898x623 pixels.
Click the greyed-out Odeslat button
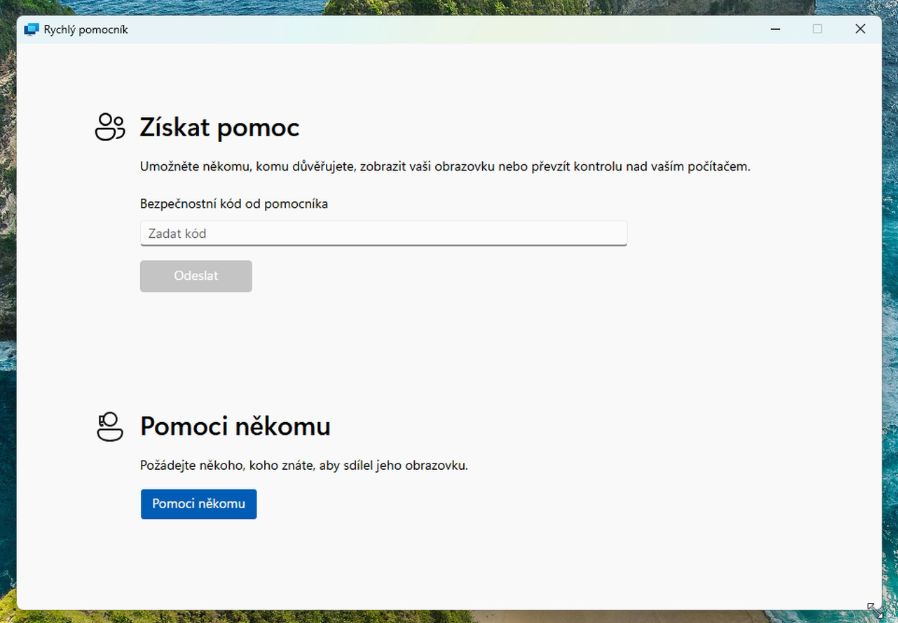click(x=196, y=276)
